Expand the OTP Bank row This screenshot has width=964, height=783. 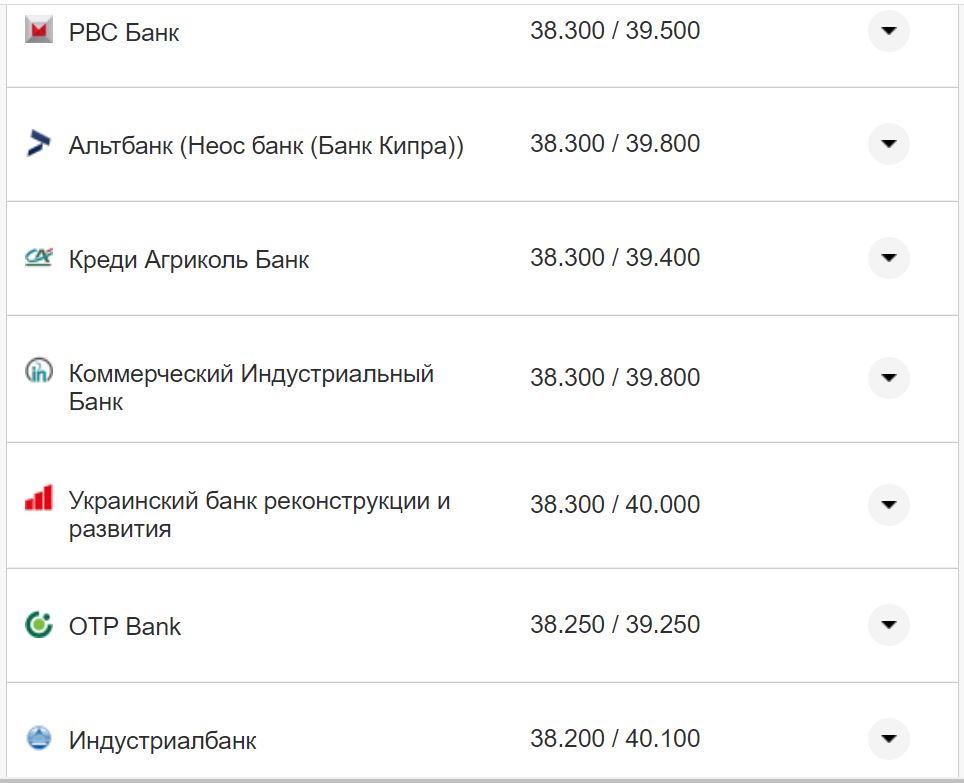coord(888,626)
